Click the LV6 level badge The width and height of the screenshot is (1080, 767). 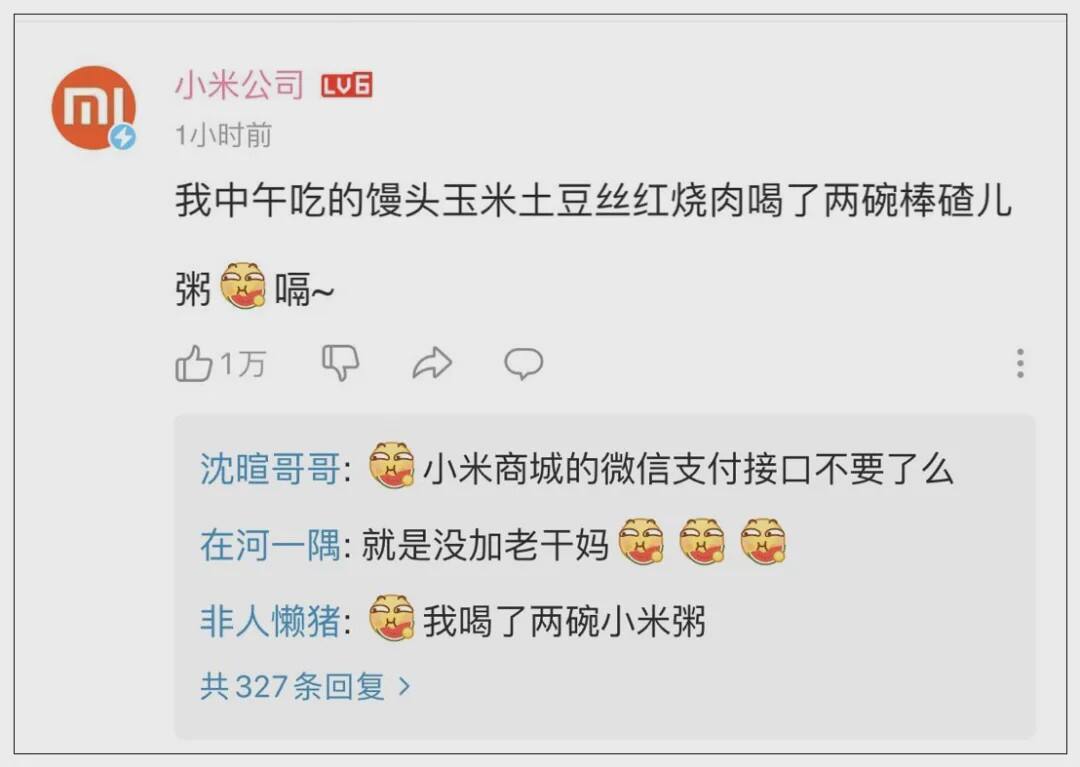point(346,85)
